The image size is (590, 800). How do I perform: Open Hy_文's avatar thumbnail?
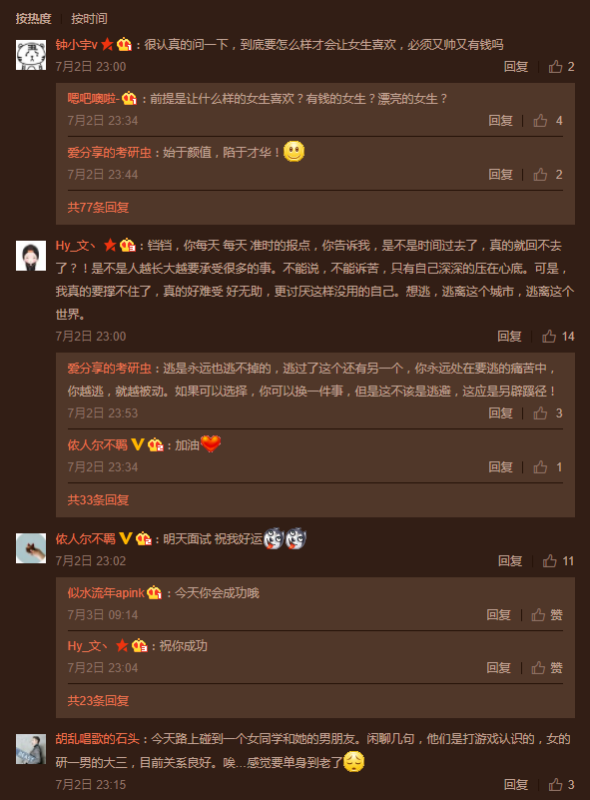tap(31, 256)
